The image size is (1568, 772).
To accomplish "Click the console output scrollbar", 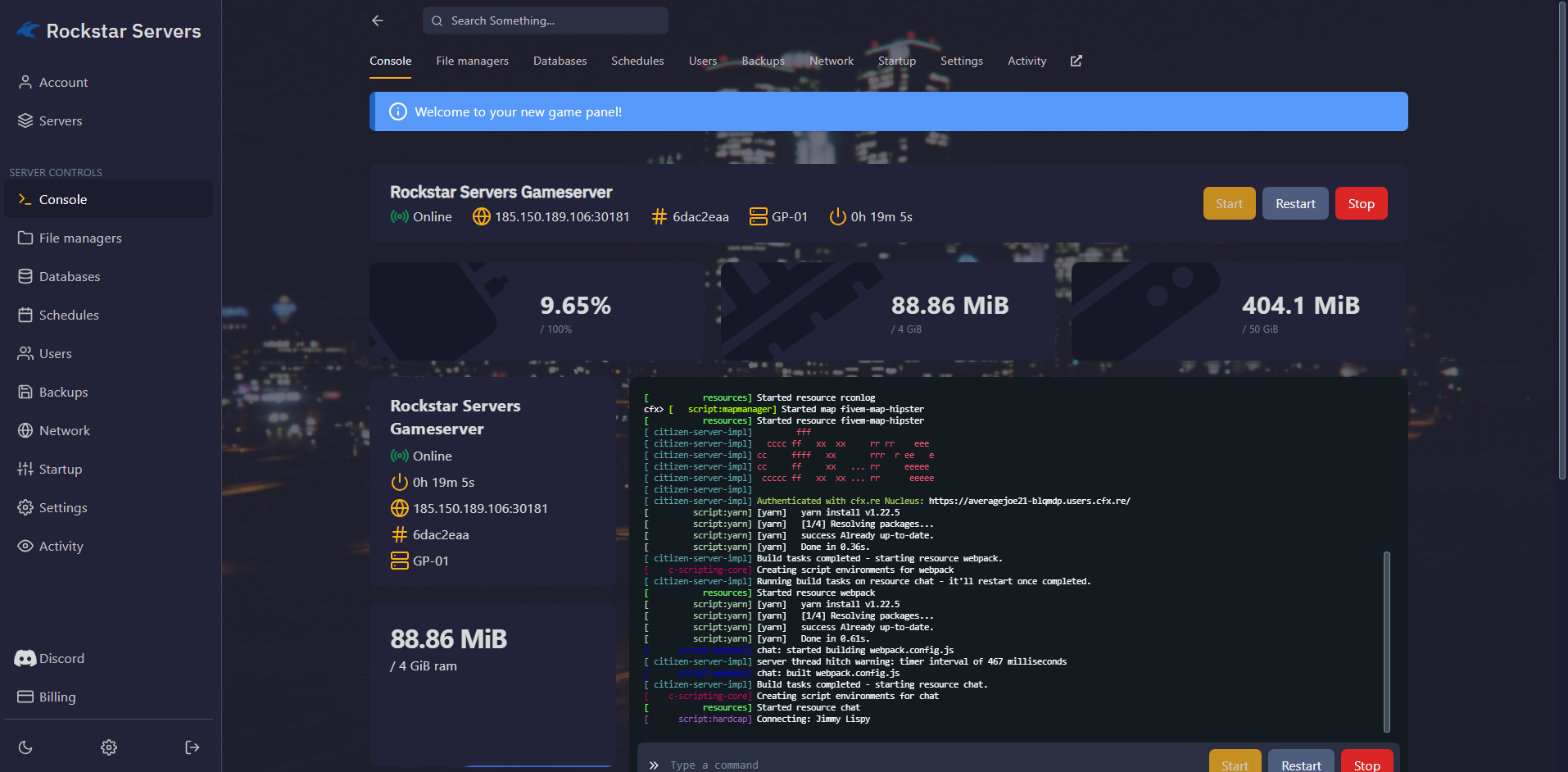I will coord(1387,642).
